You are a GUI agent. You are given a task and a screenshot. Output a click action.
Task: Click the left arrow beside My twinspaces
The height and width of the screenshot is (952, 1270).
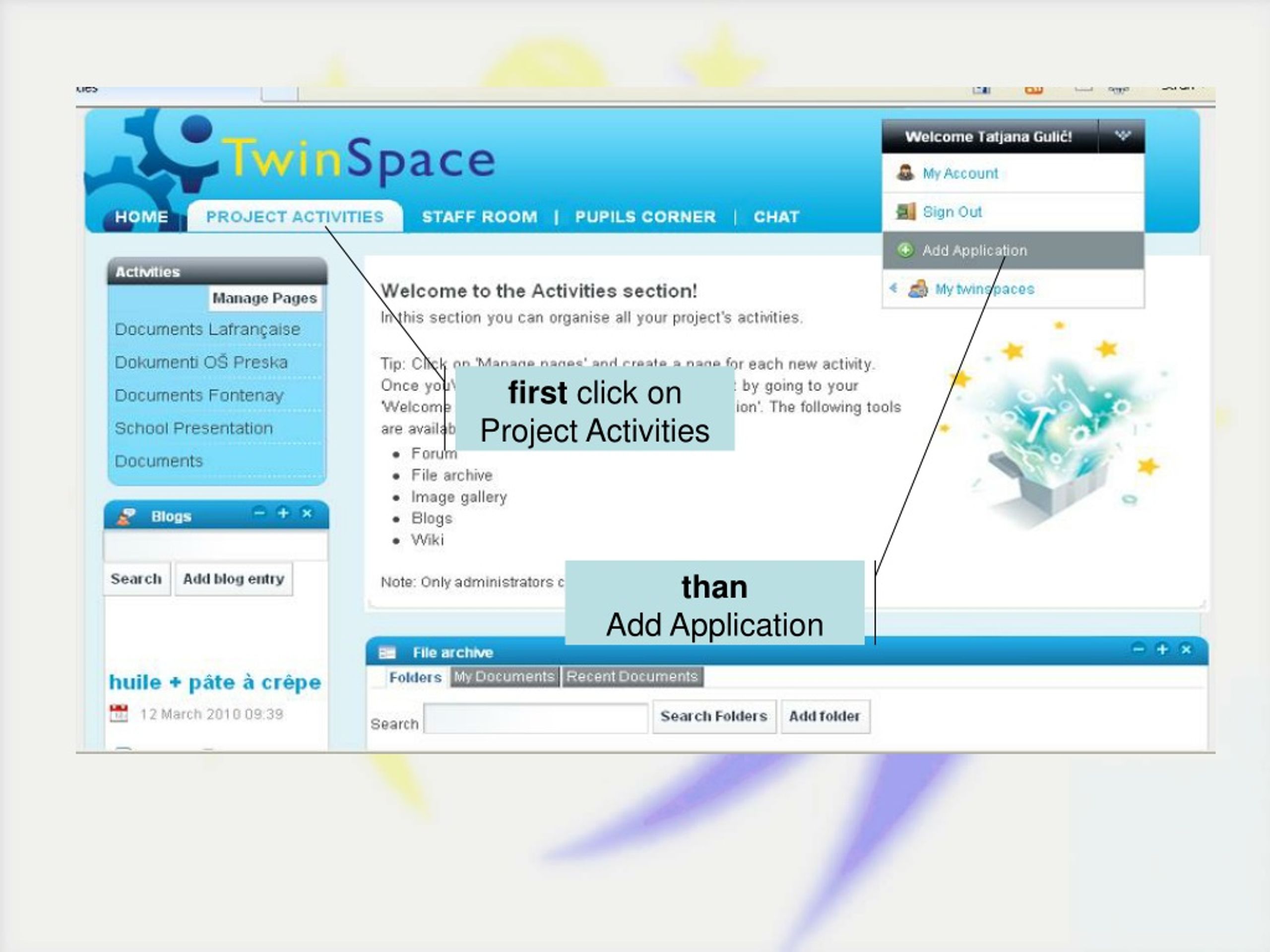[x=893, y=288]
